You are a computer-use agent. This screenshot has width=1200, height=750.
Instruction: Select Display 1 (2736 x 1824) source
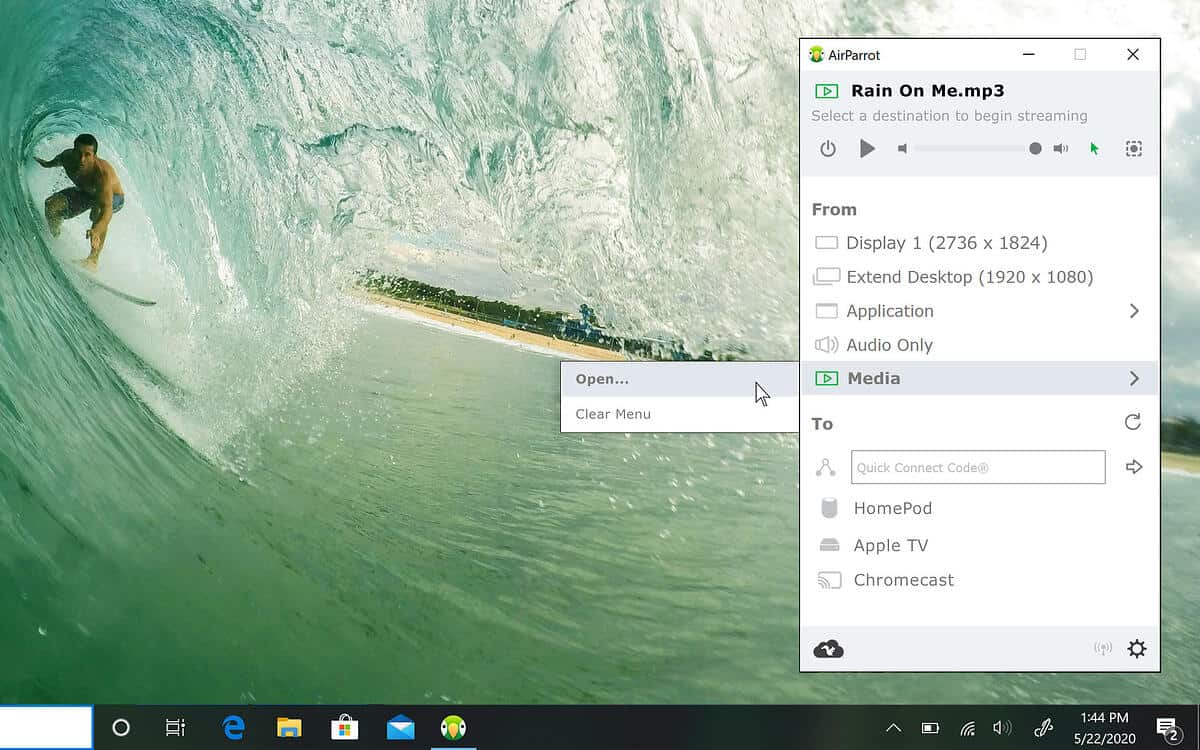click(x=945, y=243)
